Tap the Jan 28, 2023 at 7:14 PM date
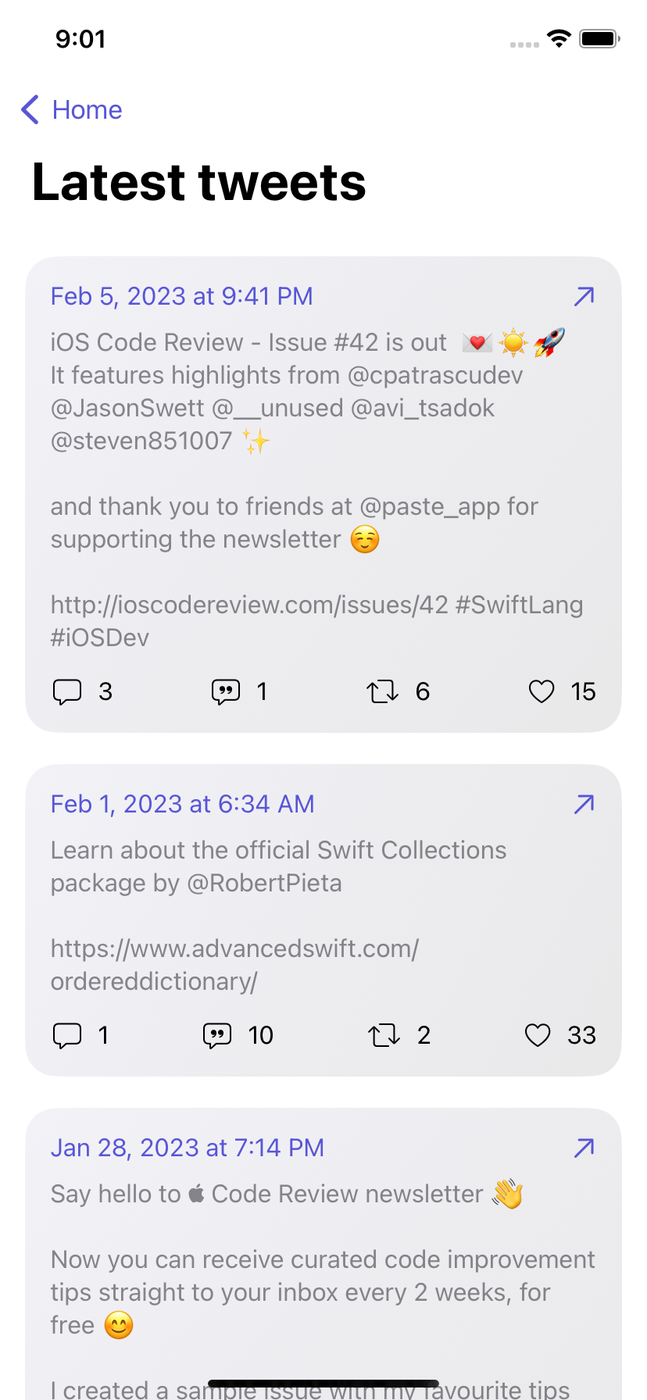The width and height of the screenshot is (647, 1400). point(188,1148)
